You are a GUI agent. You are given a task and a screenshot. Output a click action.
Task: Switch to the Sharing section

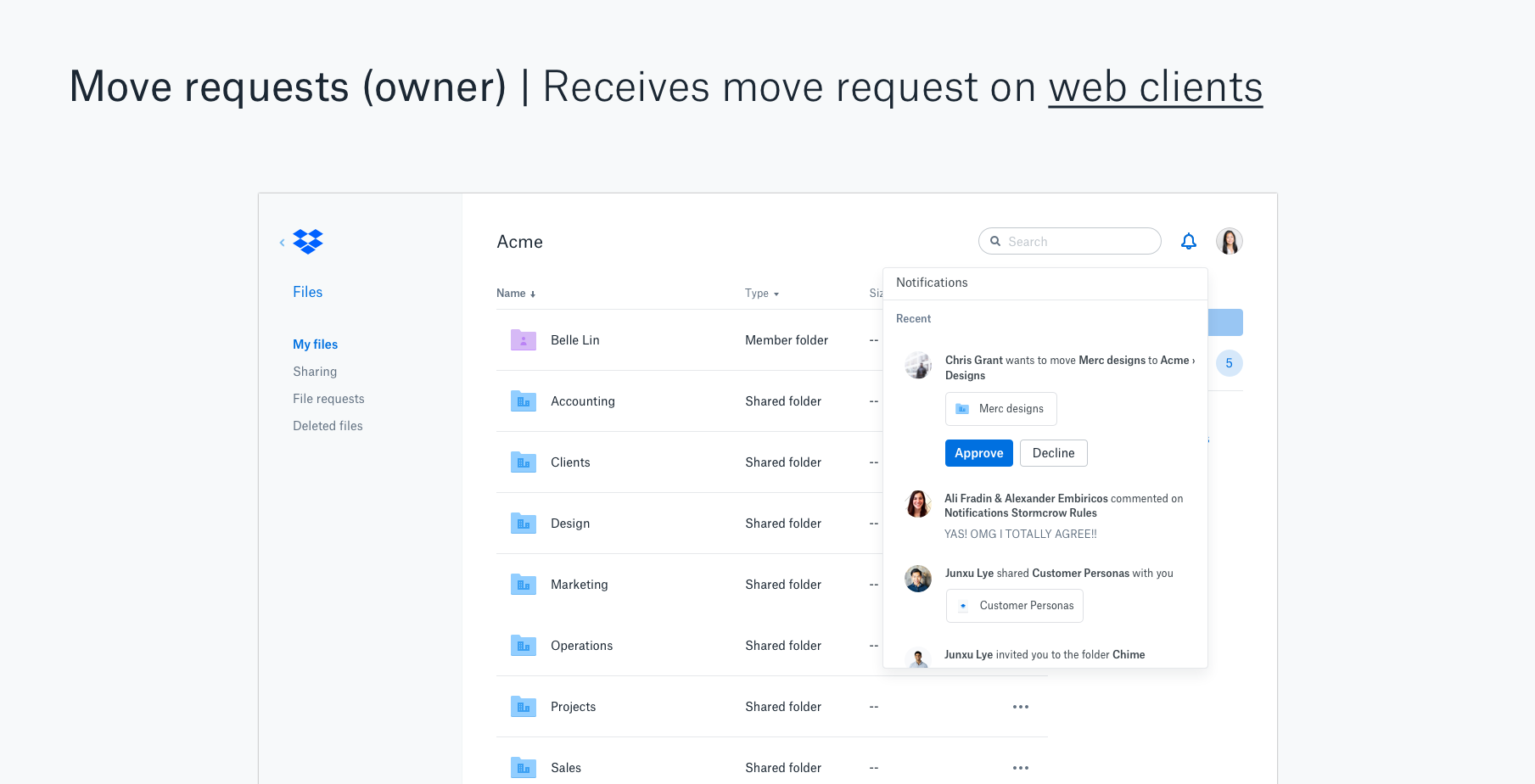pyautogui.click(x=315, y=371)
